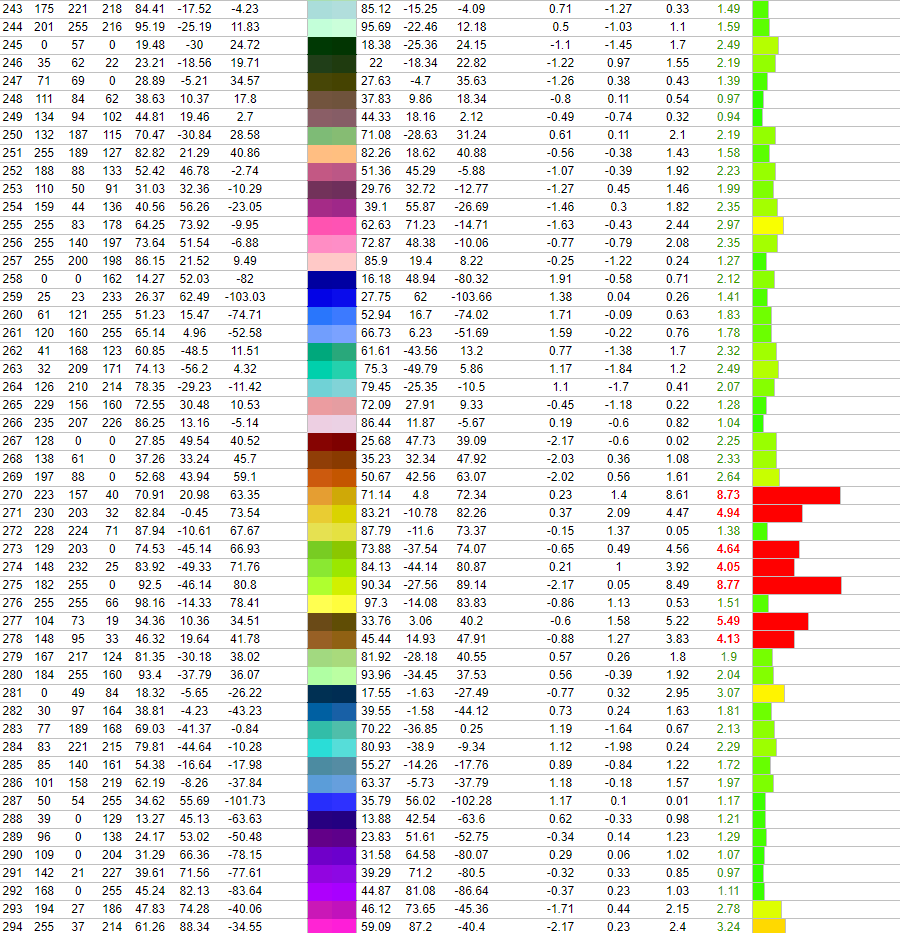This screenshot has width=900, height=933.
Task: Click the delta value 3.07
Action: [x=728, y=693]
